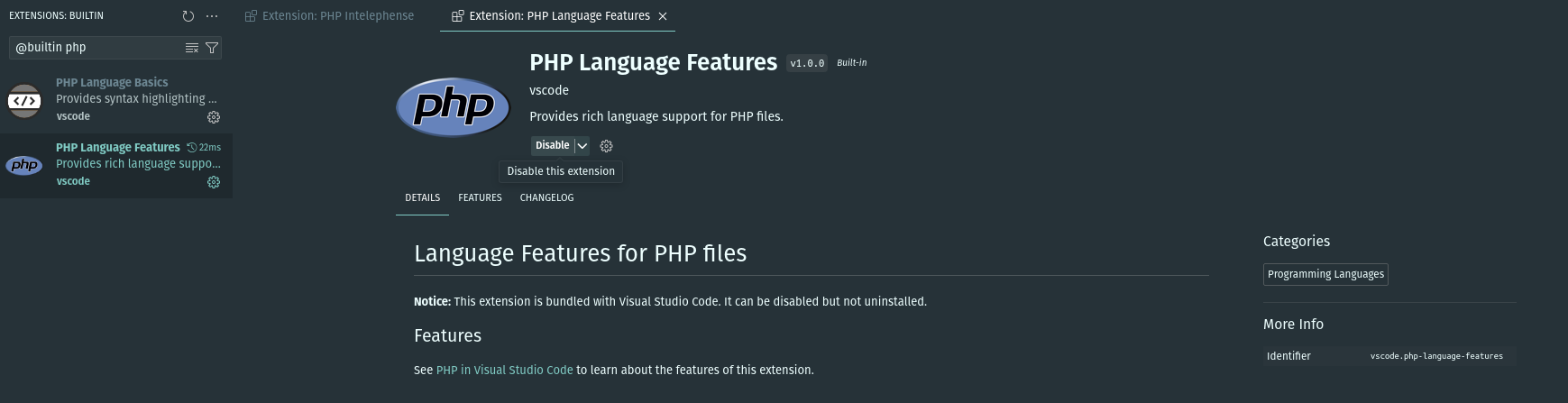
Task: Click the Programming Languages category tag
Action: coord(1325,274)
